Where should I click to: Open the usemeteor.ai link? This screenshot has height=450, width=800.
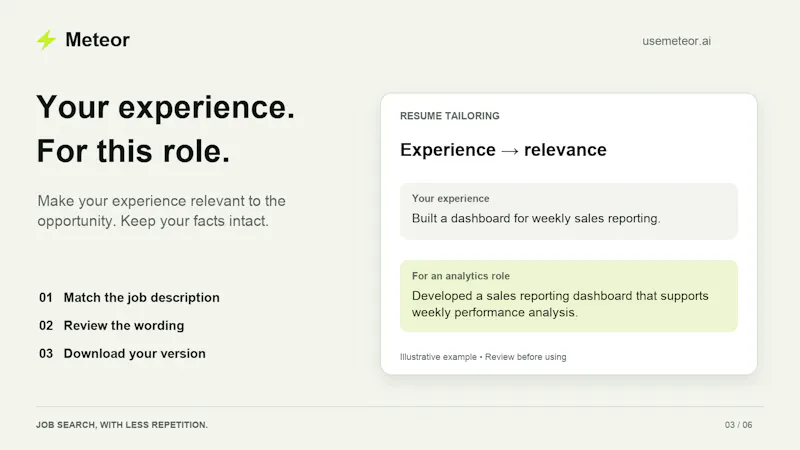click(x=676, y=41)
